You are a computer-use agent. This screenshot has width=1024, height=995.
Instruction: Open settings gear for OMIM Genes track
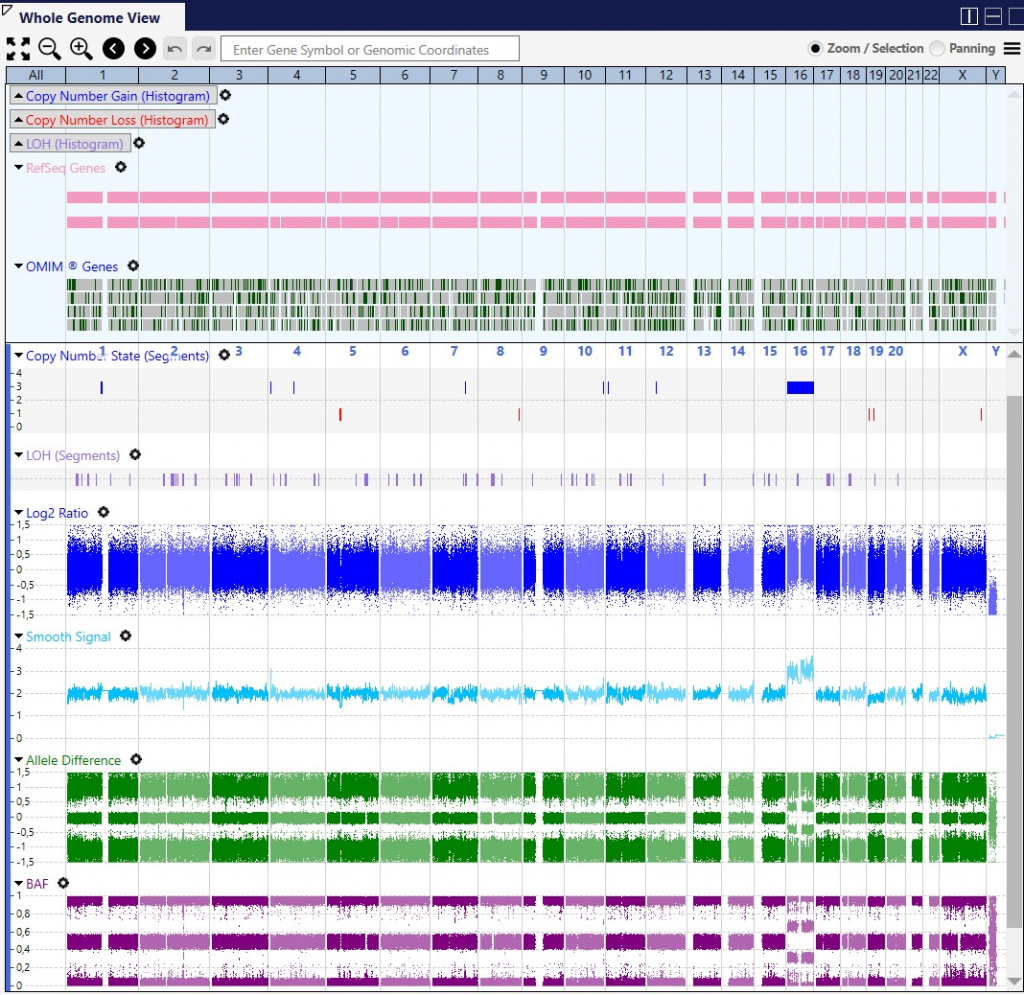point(133,267)
